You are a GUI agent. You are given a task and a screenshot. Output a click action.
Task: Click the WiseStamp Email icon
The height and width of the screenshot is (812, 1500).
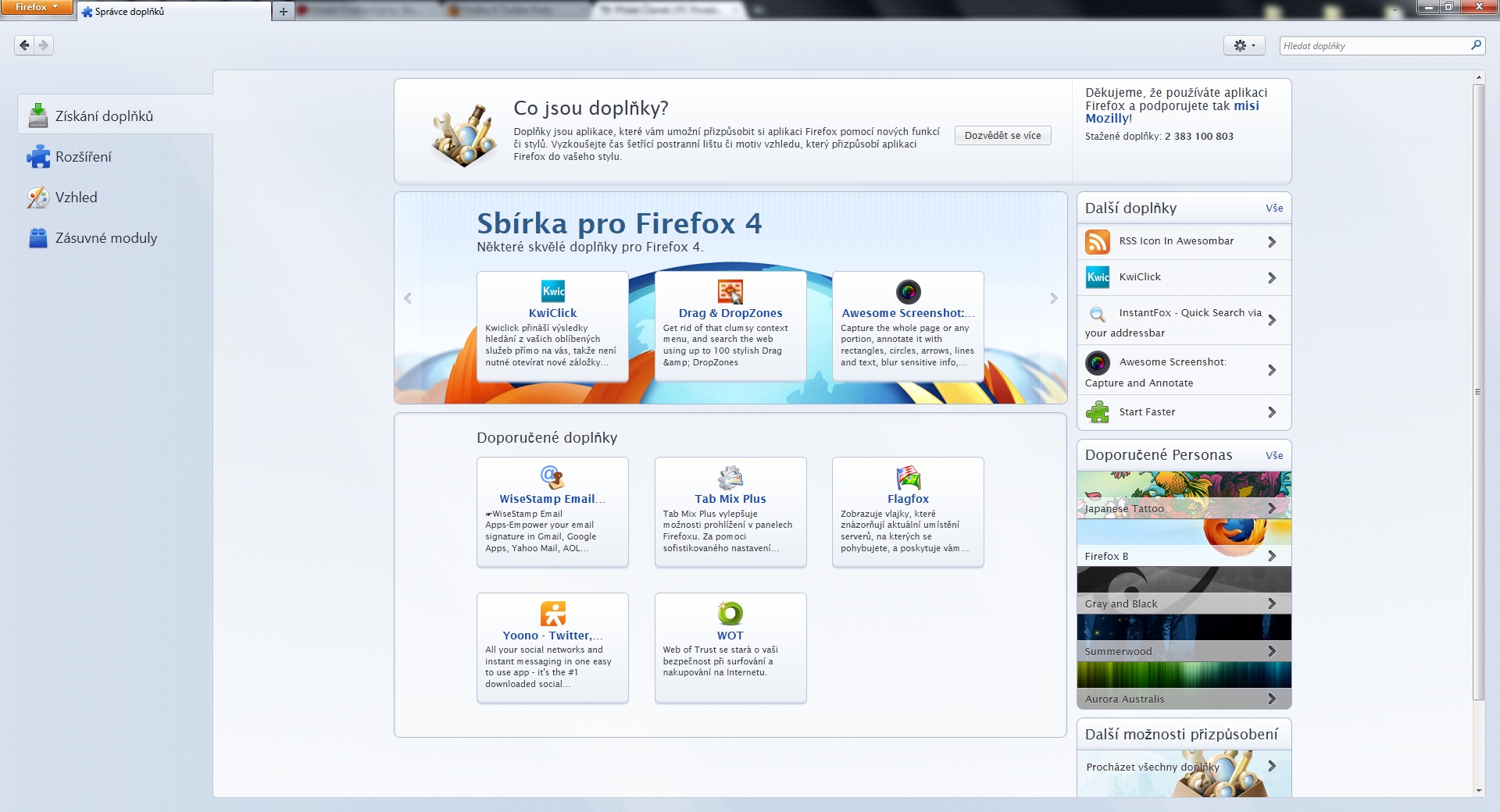tap(553, 477)
